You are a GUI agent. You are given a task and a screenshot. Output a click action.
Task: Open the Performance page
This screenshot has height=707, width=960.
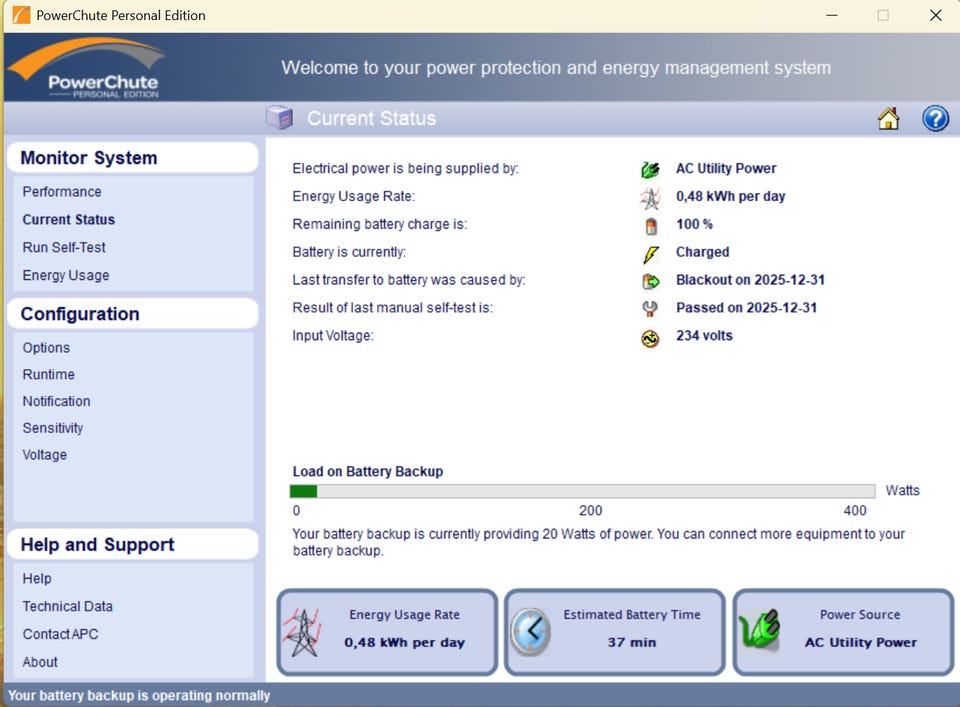pos(62,192)
